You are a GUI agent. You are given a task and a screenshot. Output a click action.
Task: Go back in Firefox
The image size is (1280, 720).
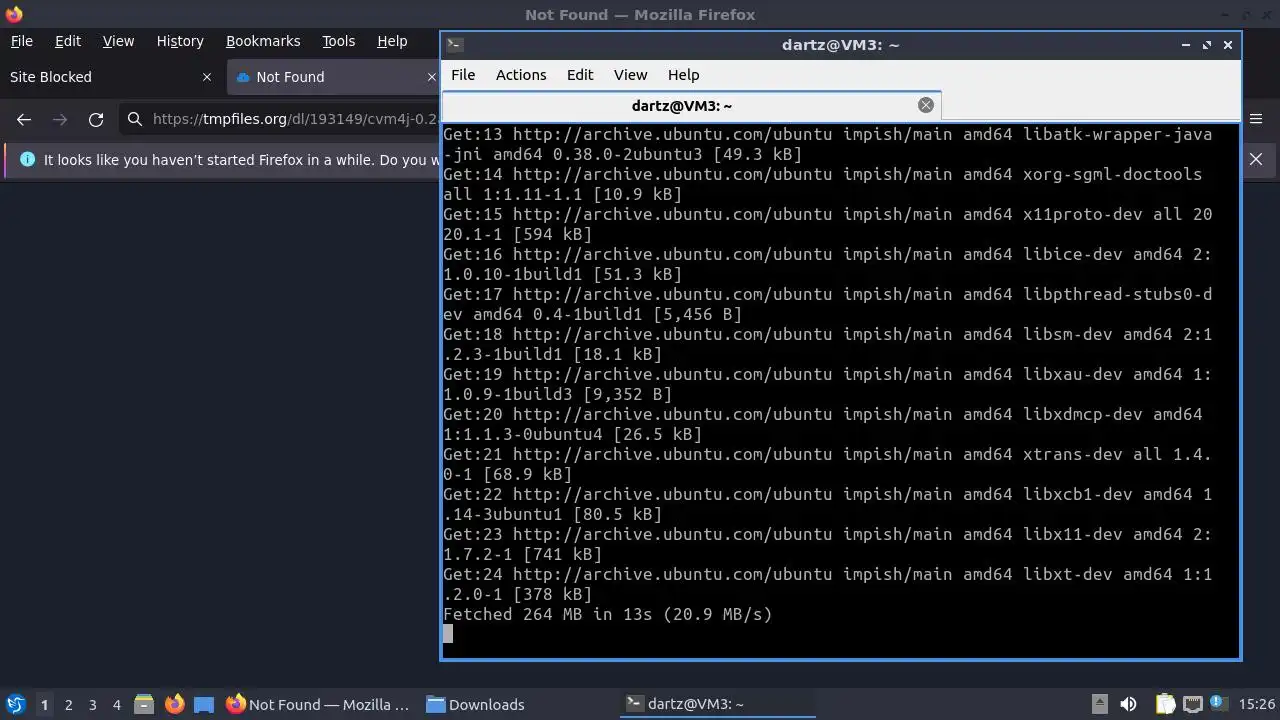tap(24, 119)
